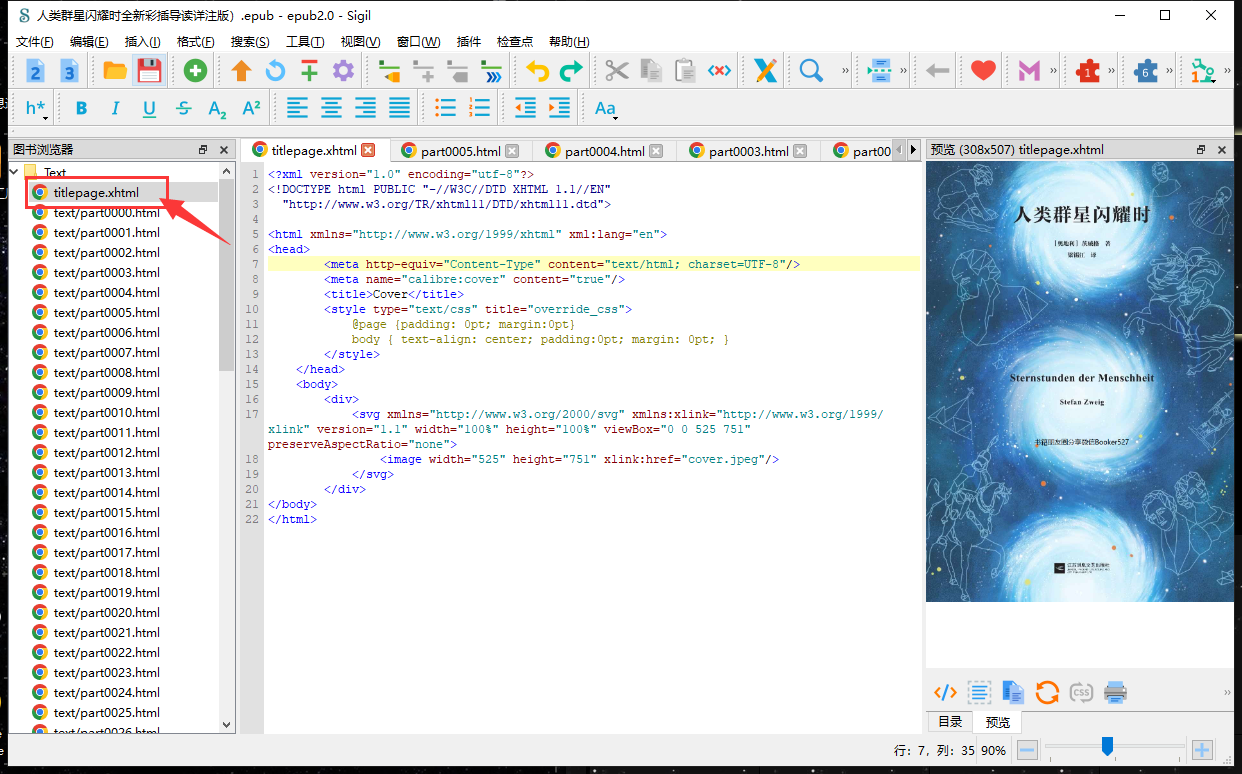The width and height of the screenshot is (1242, 774).
Task: Cut selection with the scissors icon
Action: (x=617, y=71)
